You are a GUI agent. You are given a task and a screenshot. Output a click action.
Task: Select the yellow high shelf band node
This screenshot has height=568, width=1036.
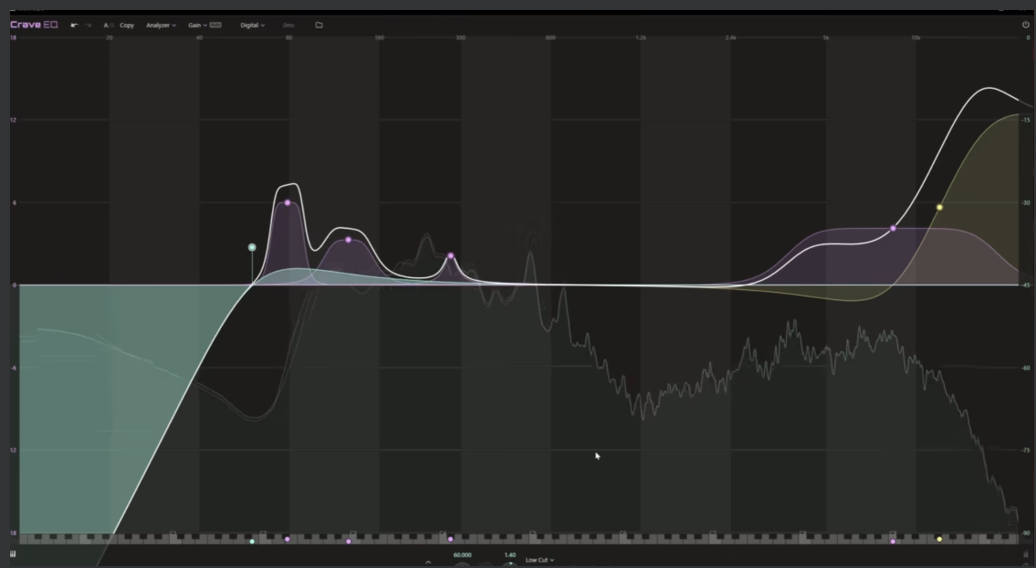pyautogui.click(x=940, y=207)
